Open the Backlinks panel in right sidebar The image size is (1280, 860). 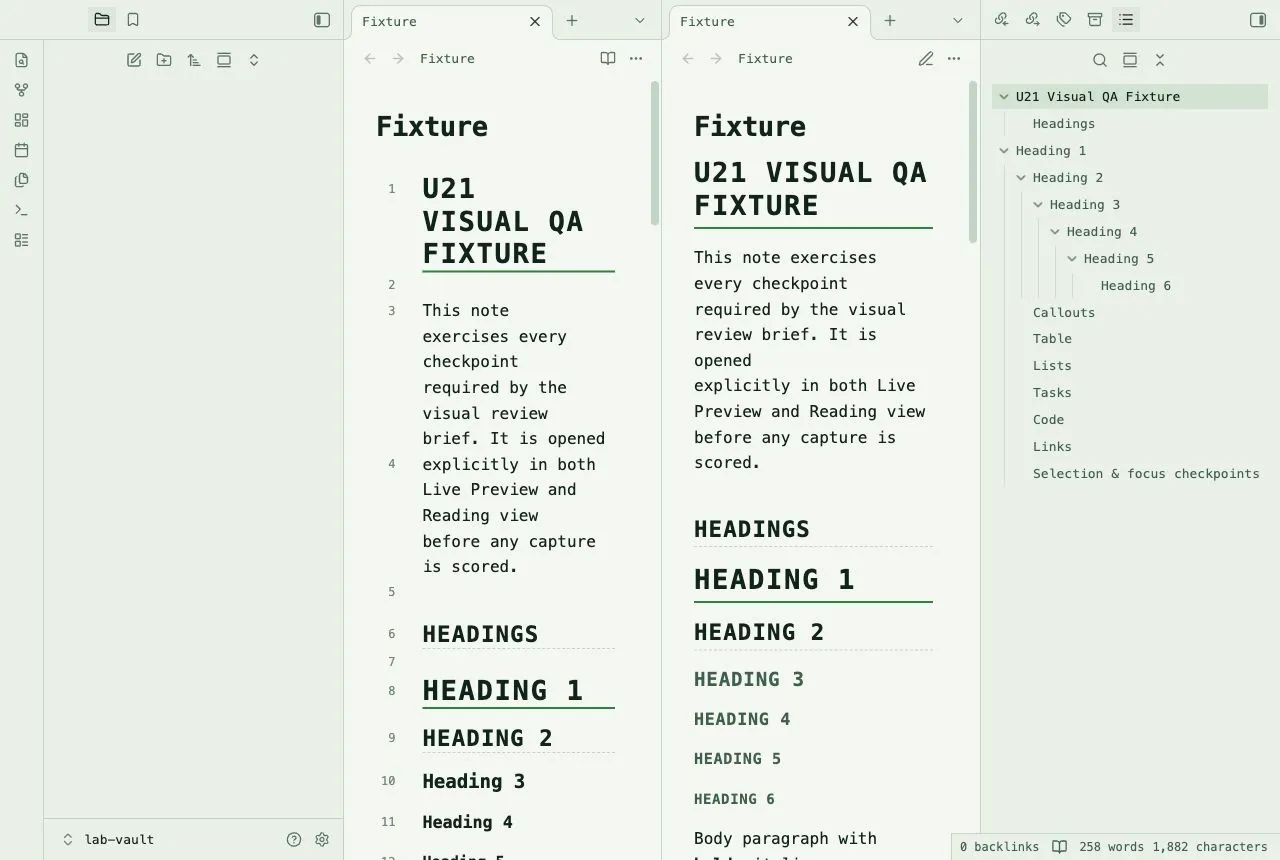coord(1002,20)
